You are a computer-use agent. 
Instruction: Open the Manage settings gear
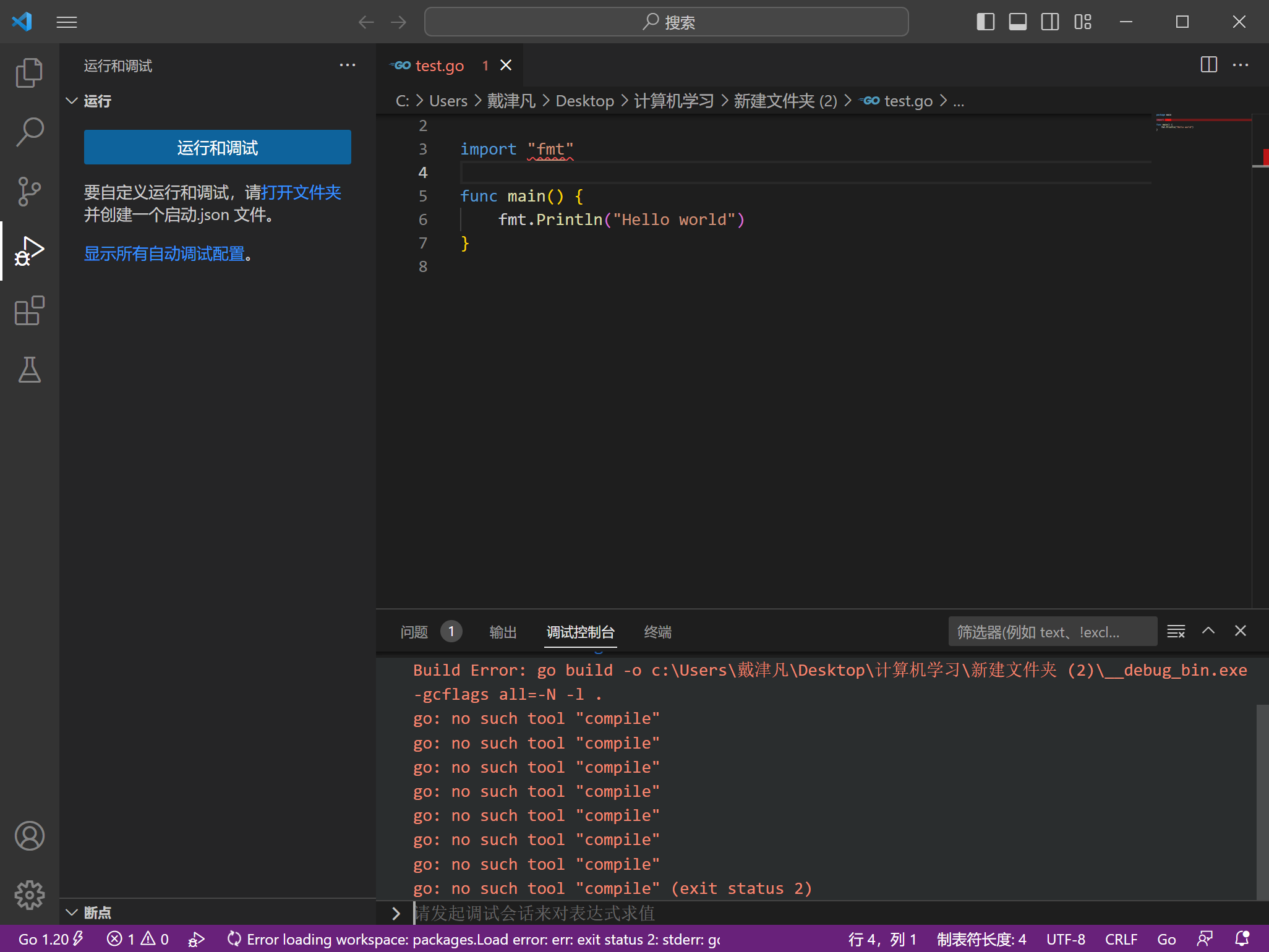[x=29, y=895]
